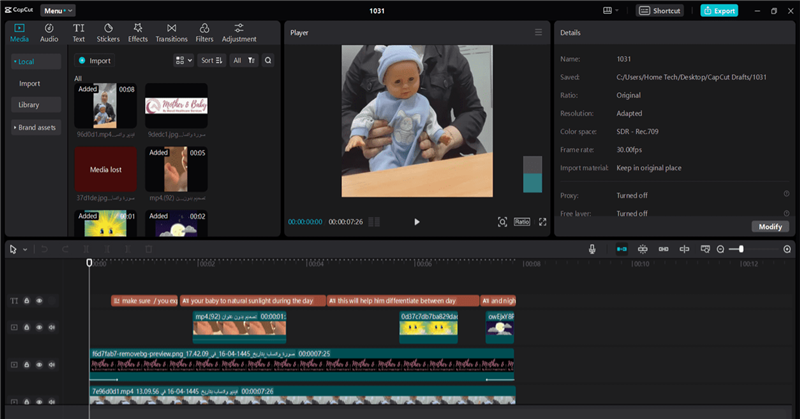Click the zoom out timeline icon
Viewport: 800px width, 419px height.
click(x=721, y=249)
